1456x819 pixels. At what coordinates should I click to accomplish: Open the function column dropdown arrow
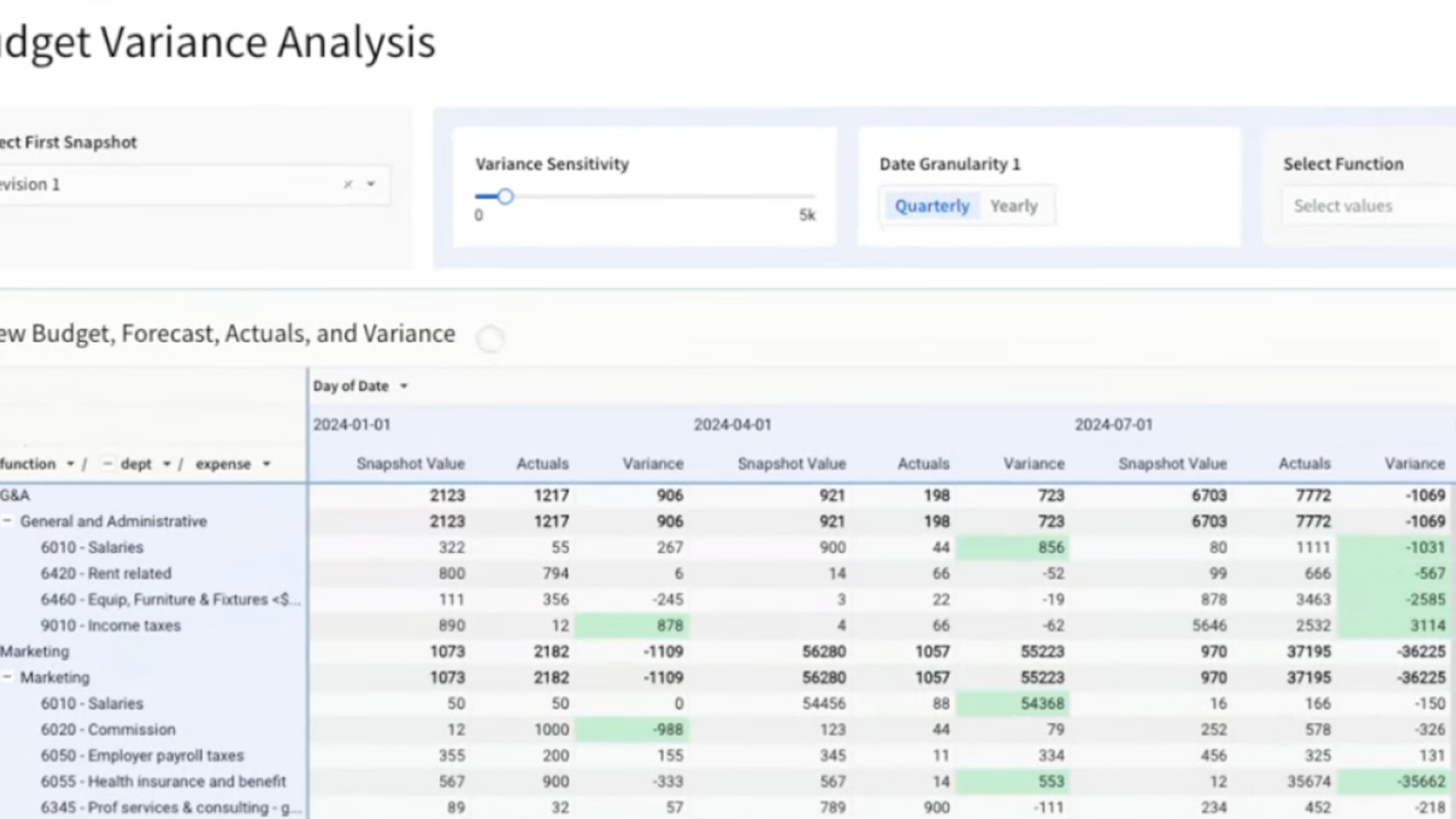70,464
